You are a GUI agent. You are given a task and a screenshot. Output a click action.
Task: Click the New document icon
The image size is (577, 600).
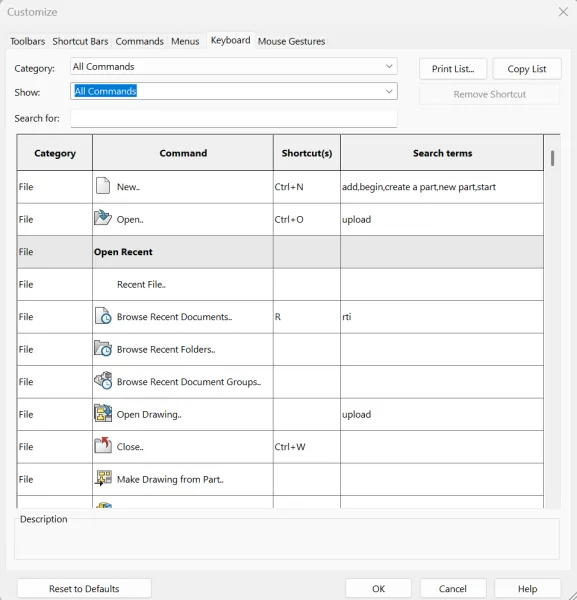tap(103, 186)
